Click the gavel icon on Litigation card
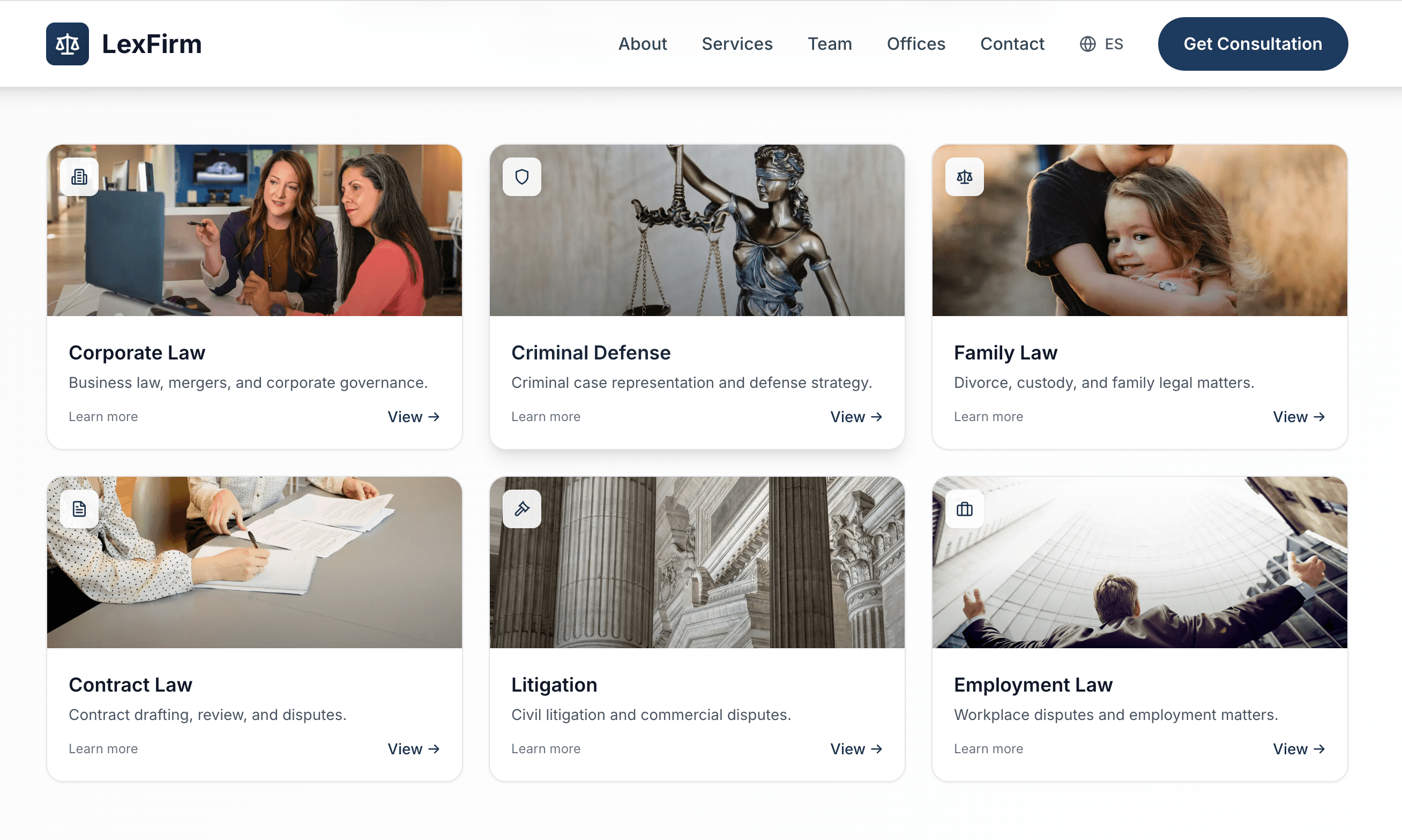The image size is (1402, 840). tap(521, 508)
